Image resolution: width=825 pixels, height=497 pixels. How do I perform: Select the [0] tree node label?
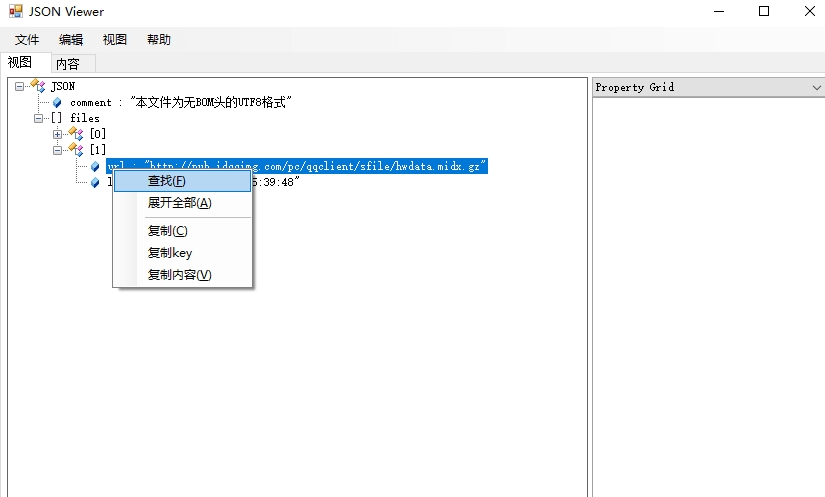click(98, 134)
